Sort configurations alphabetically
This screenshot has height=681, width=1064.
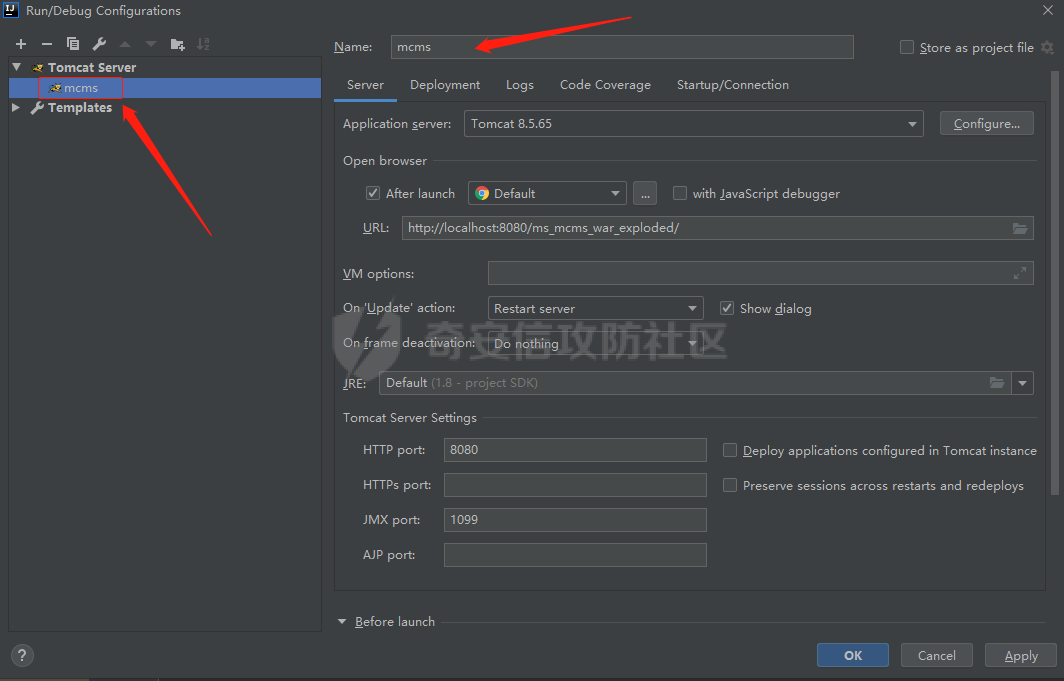click(203, 44)
